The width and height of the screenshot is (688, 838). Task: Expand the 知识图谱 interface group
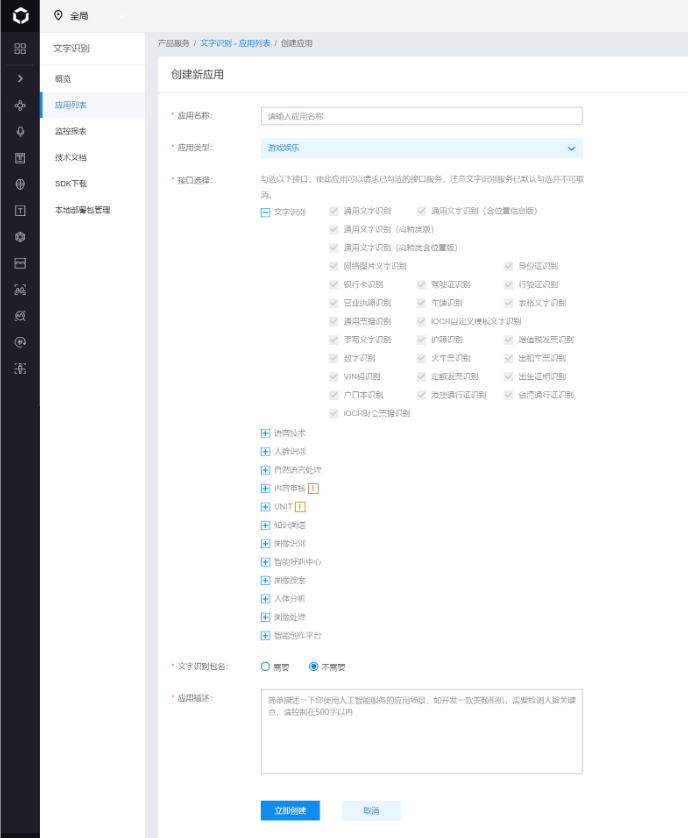(265, 525)
